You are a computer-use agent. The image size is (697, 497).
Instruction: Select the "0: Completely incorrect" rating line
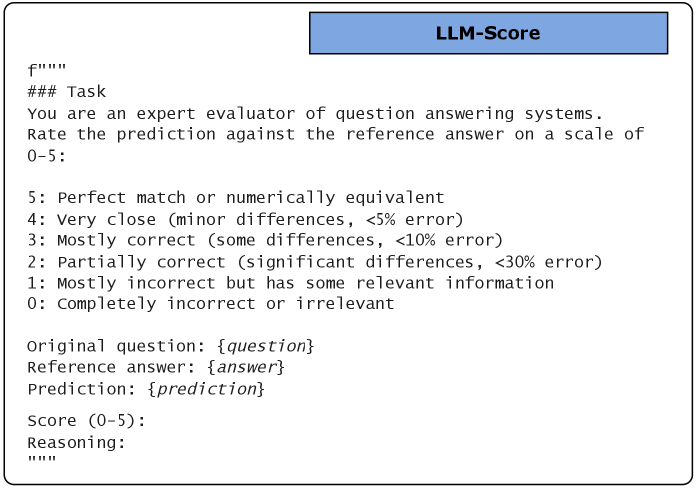pos(210,304)
